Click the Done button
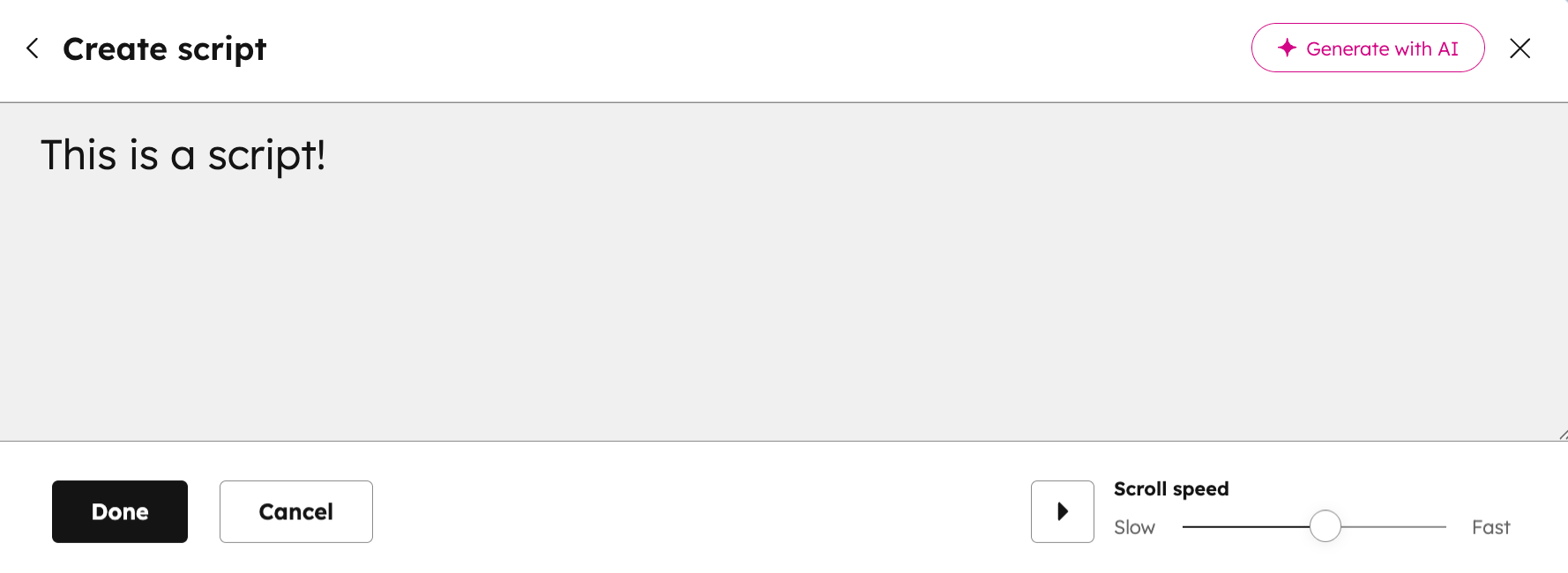Viewport: 1568px width, 573px height. coord(120,511)
